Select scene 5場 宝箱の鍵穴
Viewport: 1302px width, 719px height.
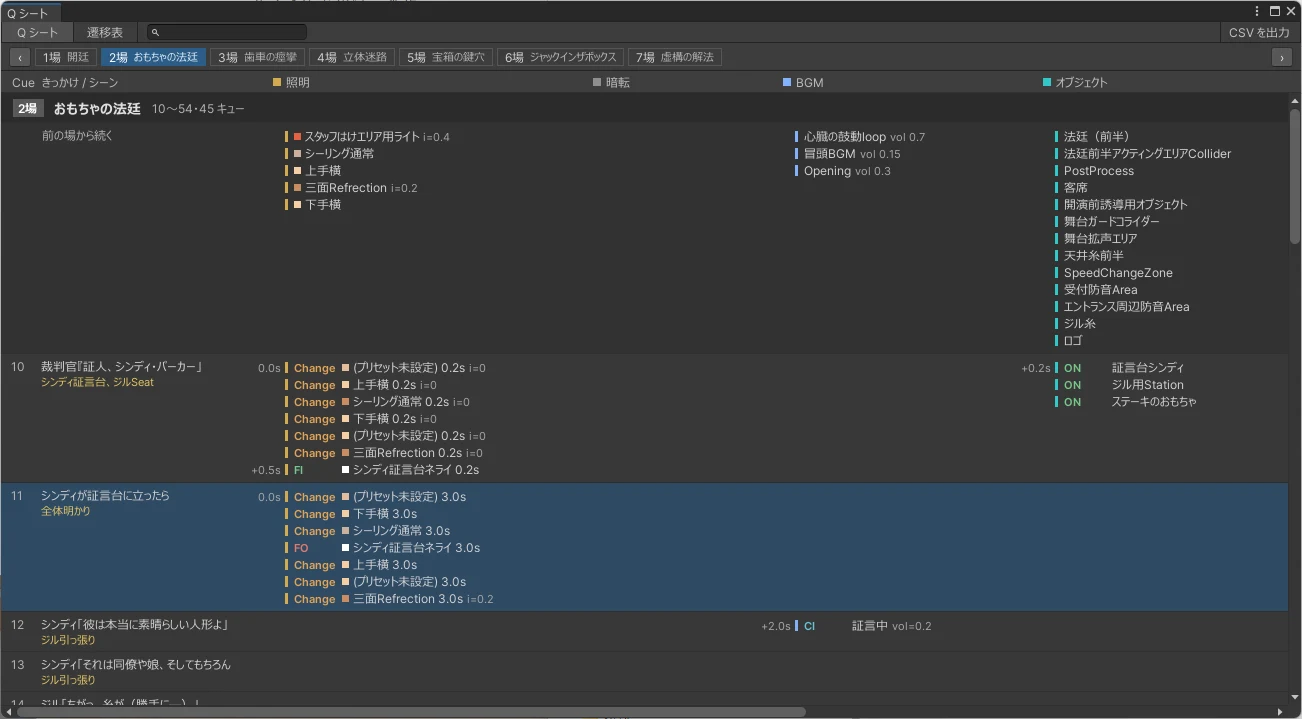pos(446,57)
